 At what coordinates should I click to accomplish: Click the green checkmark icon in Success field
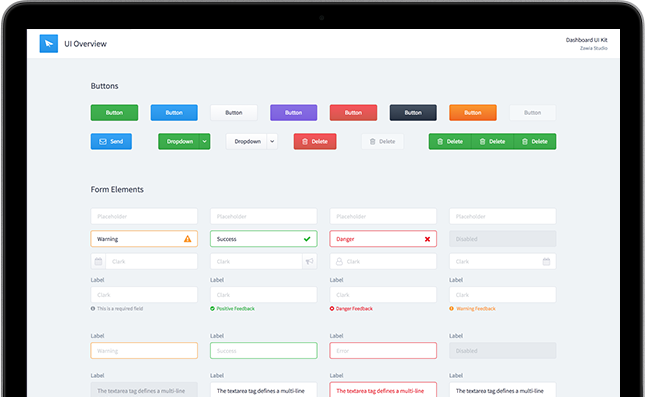(307, 239)
